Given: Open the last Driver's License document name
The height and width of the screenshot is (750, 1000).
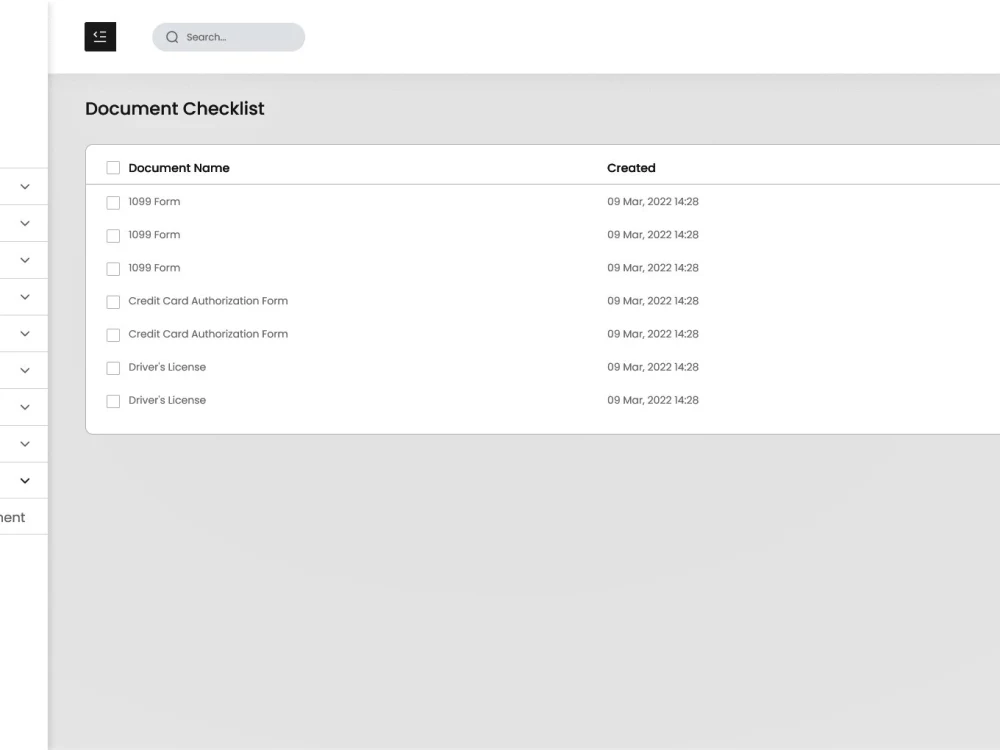Looking at the screenshot, I should point(167,401).
